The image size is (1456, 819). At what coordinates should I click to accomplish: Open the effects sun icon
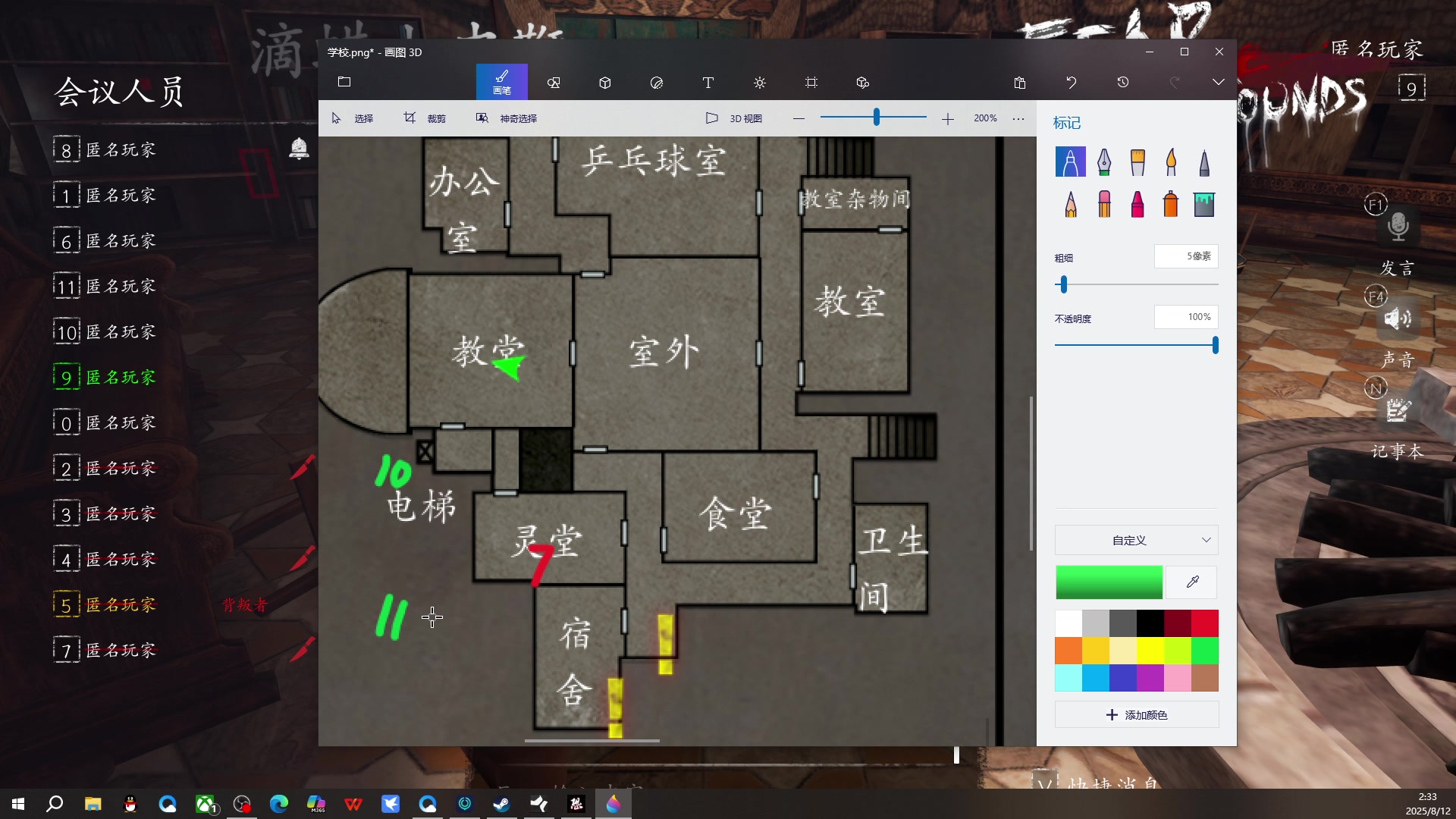click(x=760, y=82)
